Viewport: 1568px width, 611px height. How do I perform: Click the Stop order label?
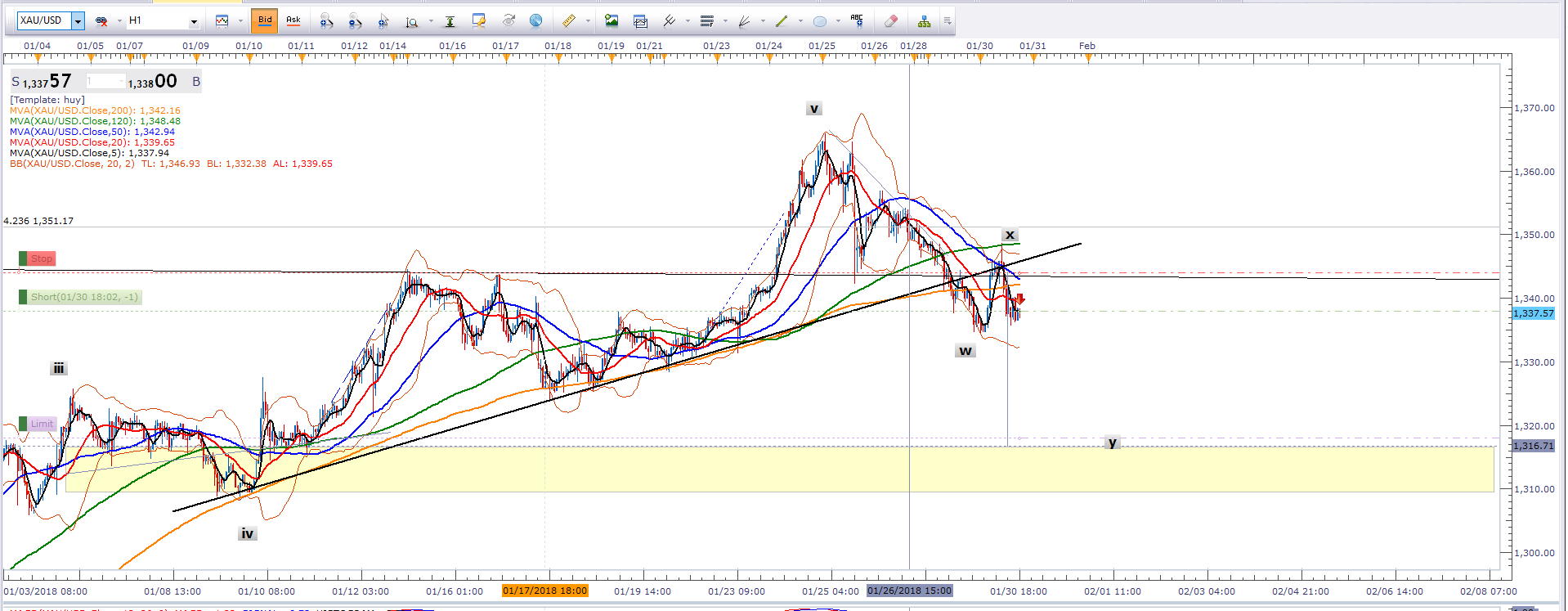(41, 258)
